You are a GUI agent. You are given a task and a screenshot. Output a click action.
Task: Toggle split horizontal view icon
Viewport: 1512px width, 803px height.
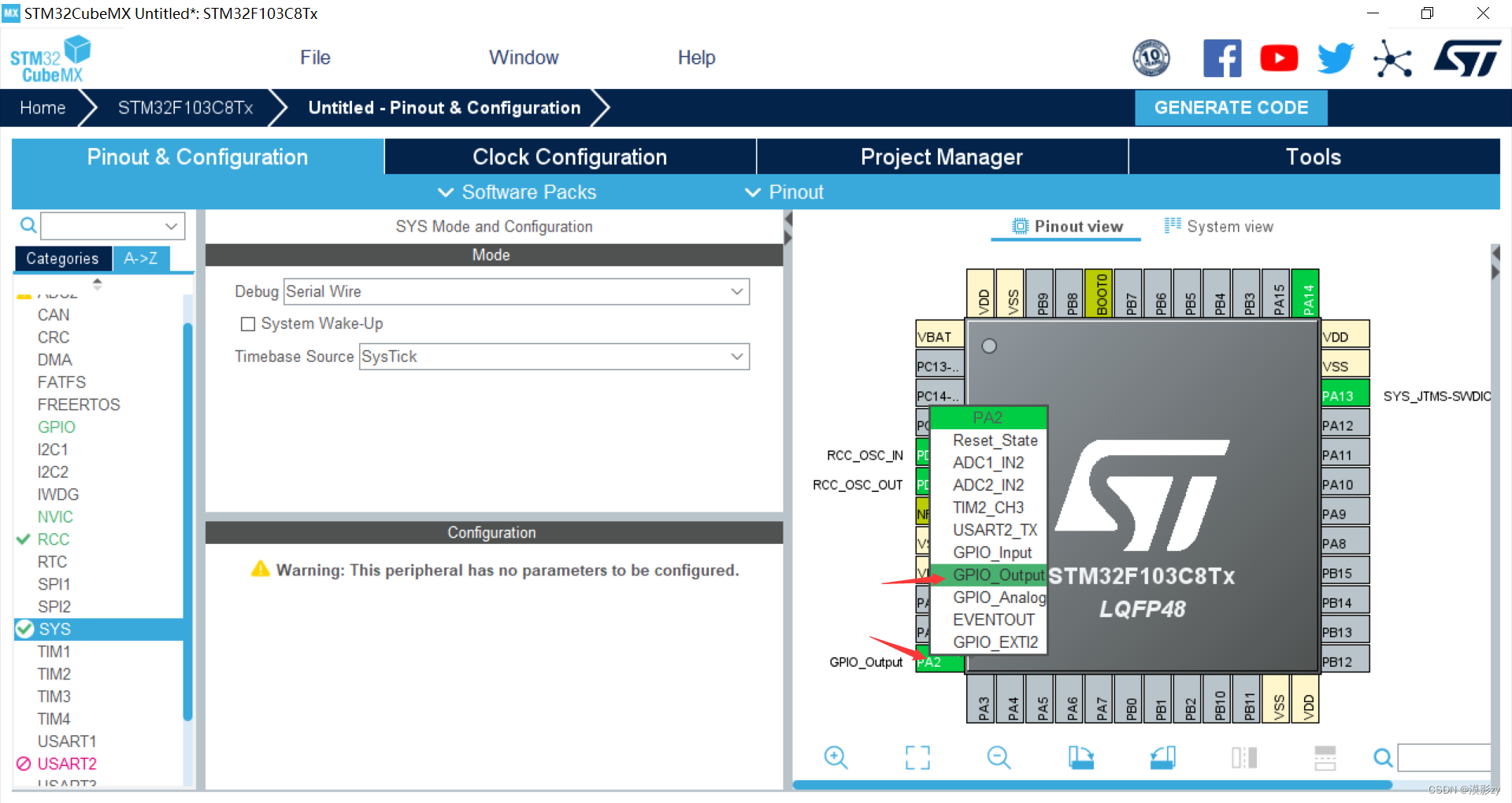pos(1325,757)
